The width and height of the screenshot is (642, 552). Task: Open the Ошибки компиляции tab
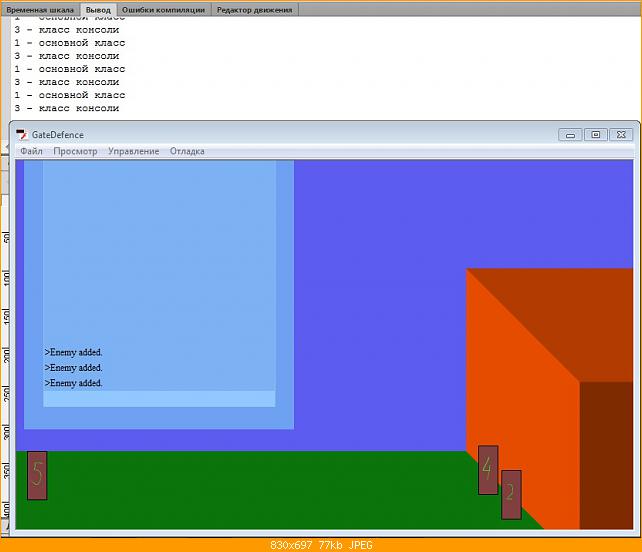pos(163,10)
